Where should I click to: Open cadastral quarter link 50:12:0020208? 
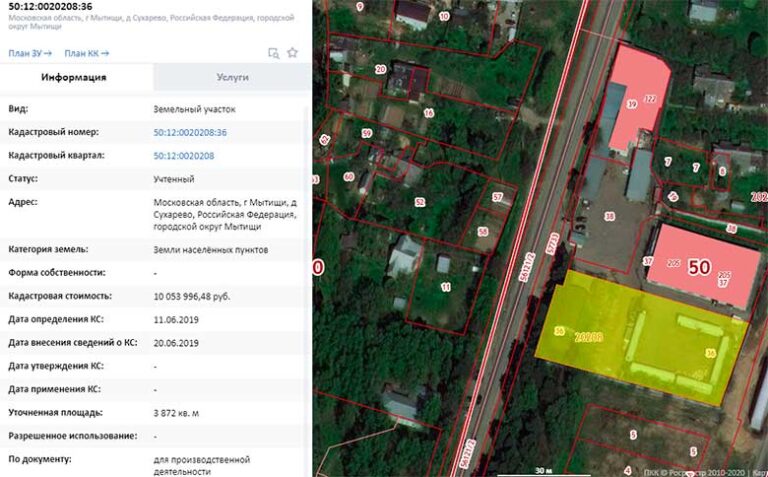coord(184,156)
